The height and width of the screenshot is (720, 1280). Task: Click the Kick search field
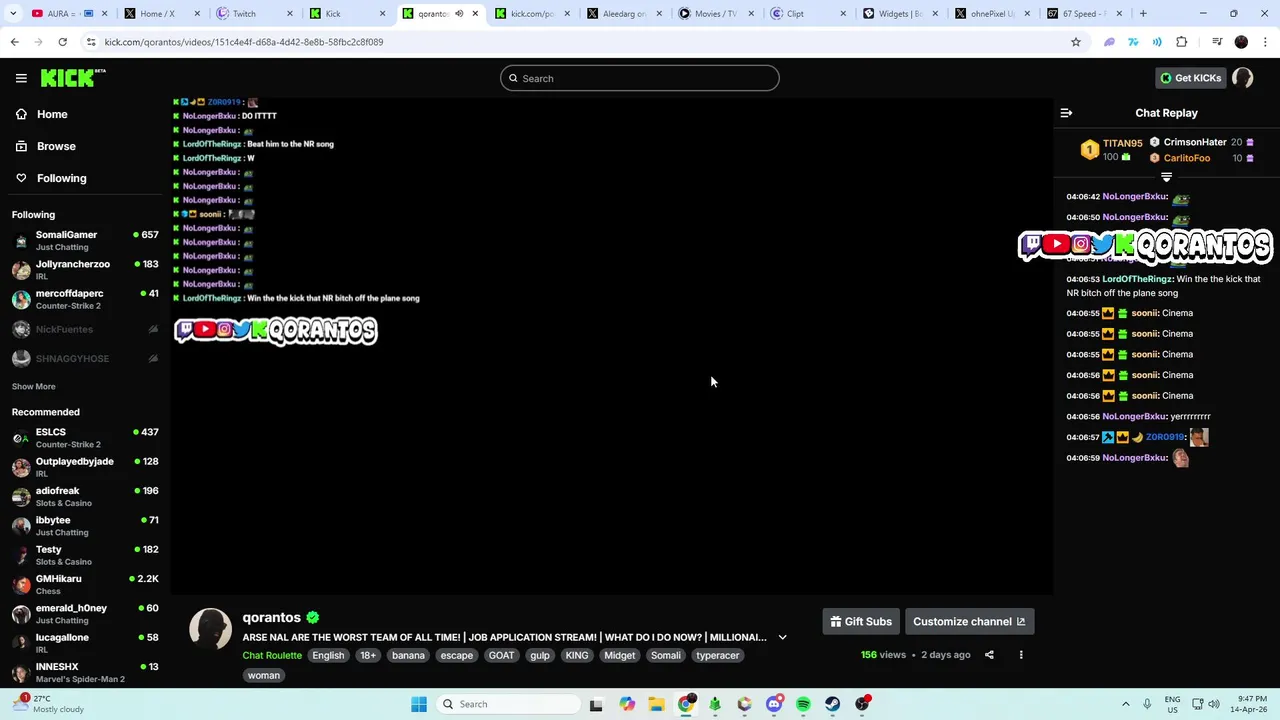[640, 78]
